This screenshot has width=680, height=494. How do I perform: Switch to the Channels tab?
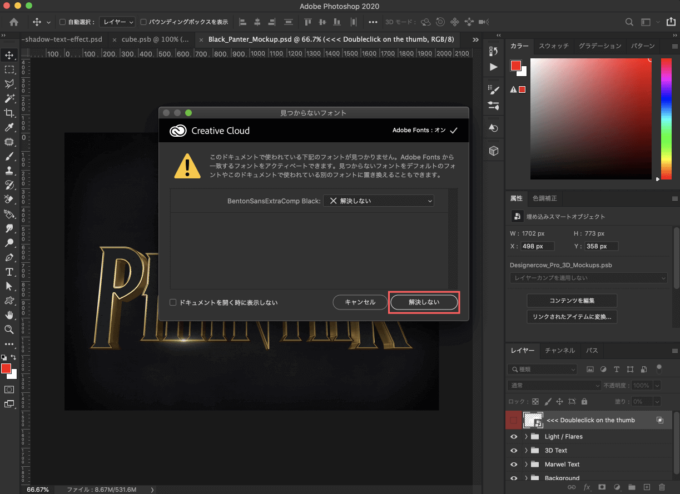tap(560, 350)
